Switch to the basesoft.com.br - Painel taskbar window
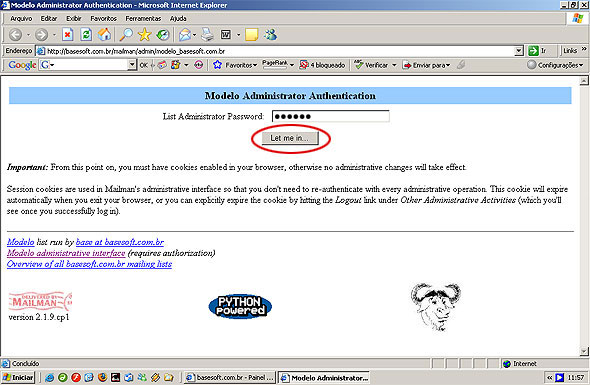This screenshot has width=590, height=385. (x=230, y=377)
